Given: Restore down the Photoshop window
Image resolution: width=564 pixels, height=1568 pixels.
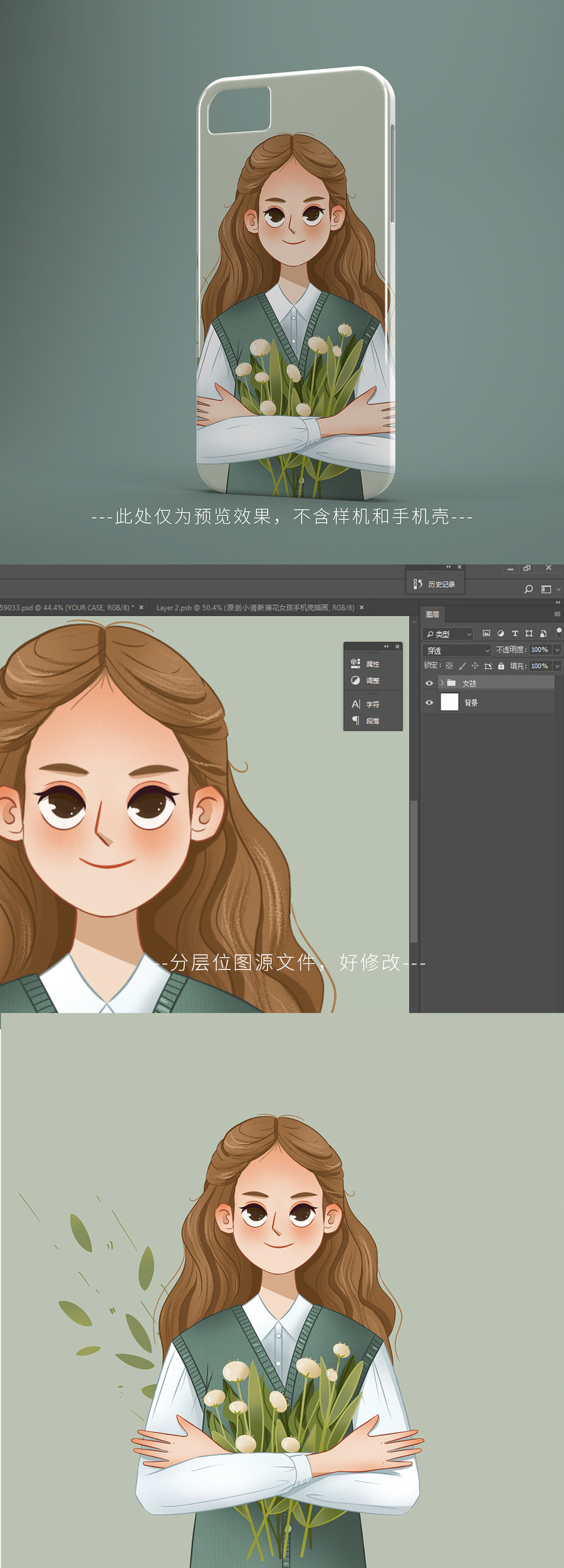Looking at the screenshot, I should (x=527, y=568).
